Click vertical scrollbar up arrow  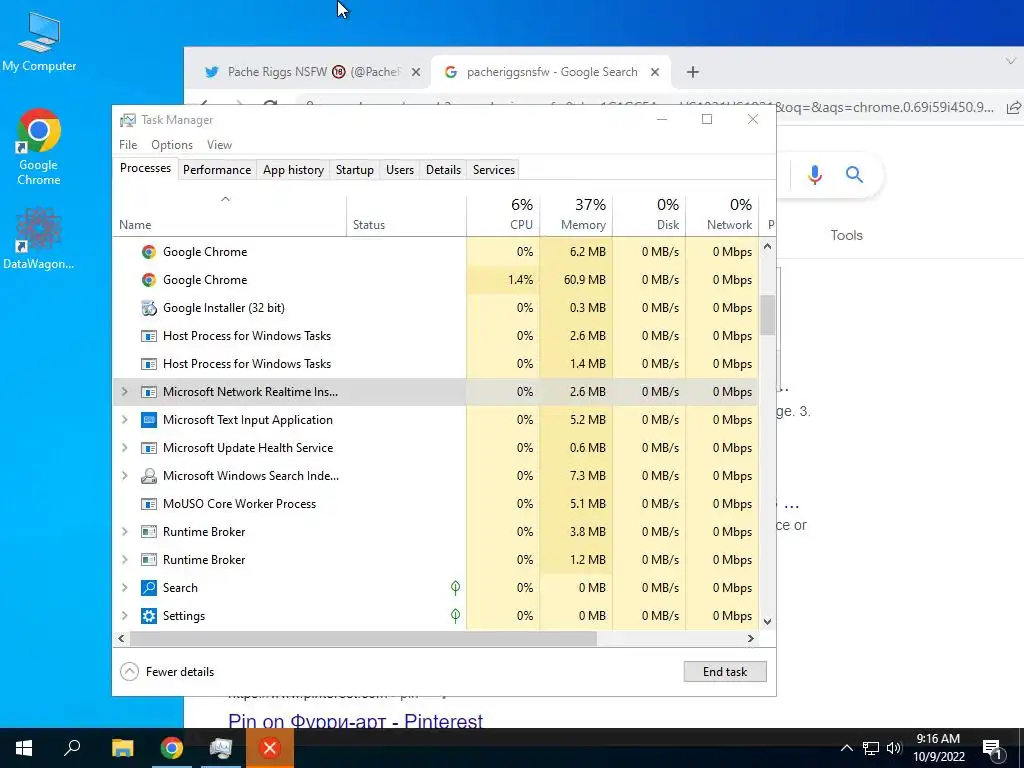[767, 247]
